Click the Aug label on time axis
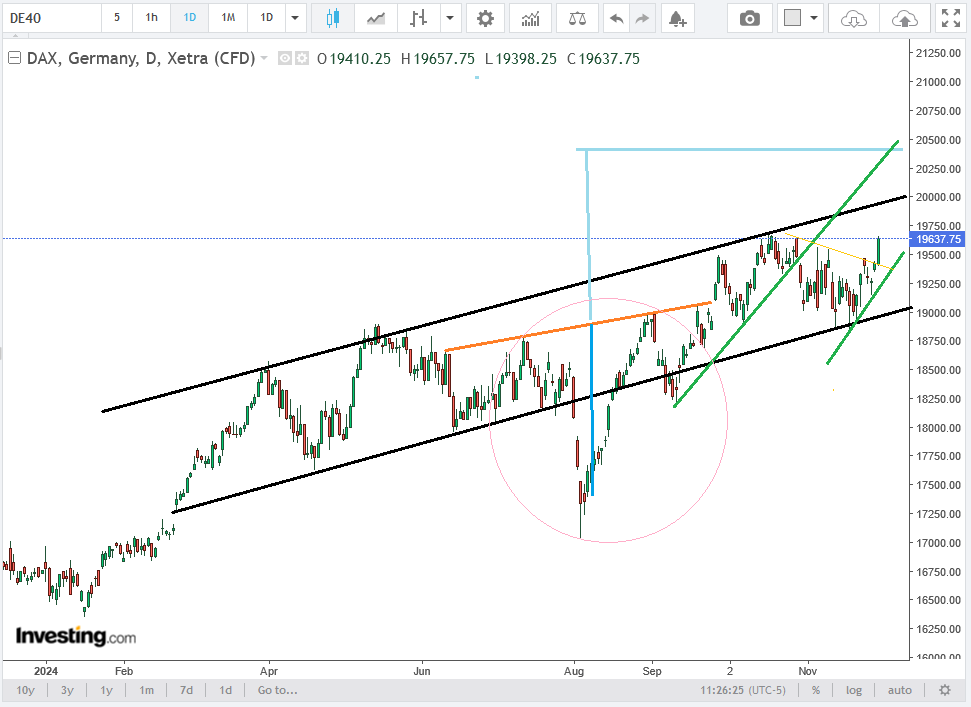This screenshot has width=971, height=707. pyautogui.click(x=574, y=671)
